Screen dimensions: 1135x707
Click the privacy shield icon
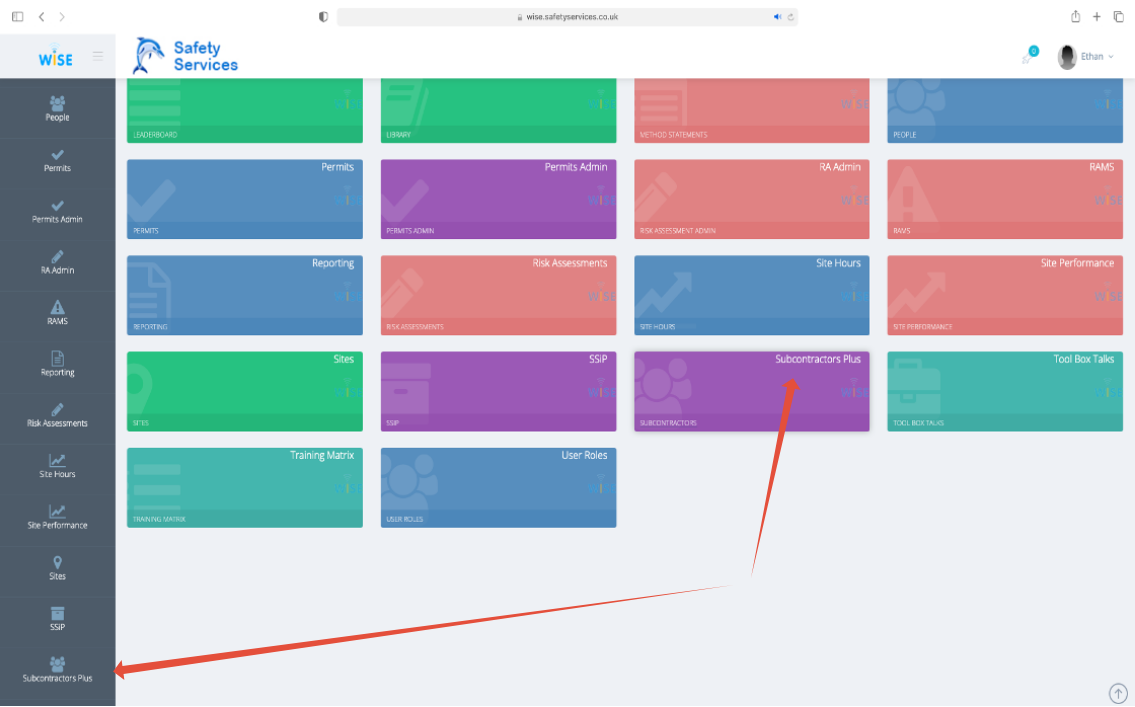coord(323,17)
